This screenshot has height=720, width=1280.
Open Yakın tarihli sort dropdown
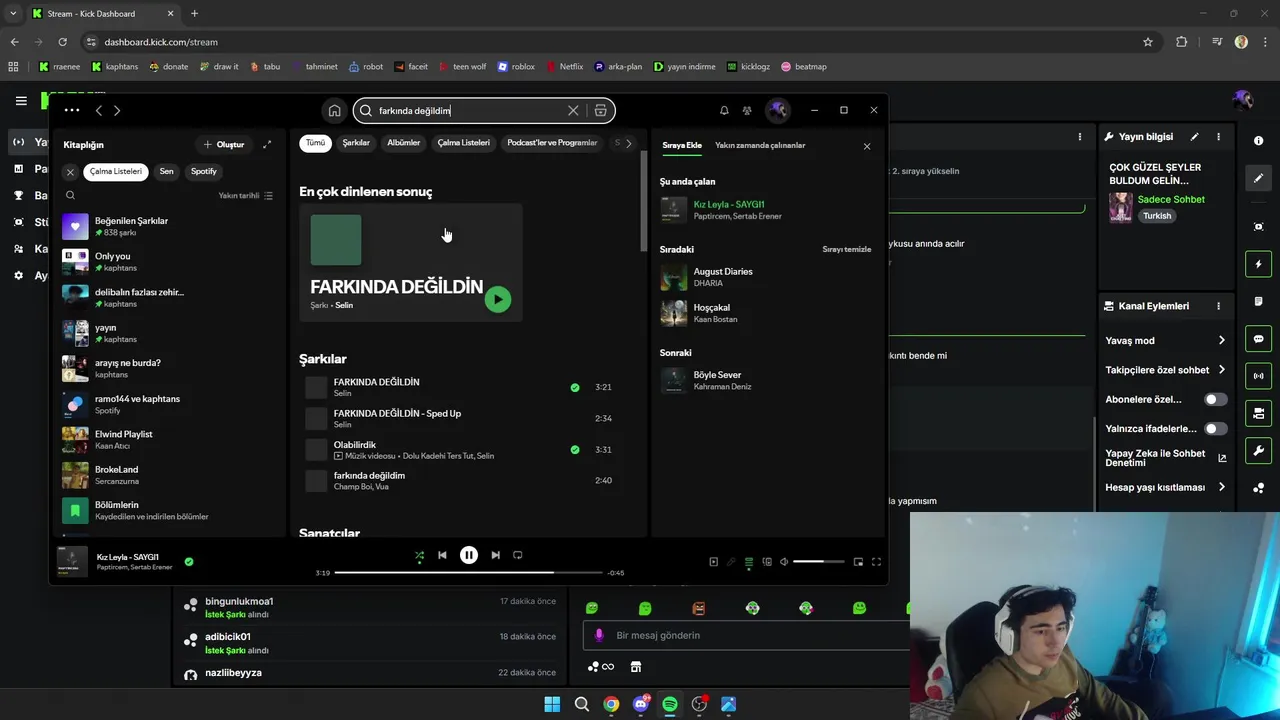click(x=246, y=196)
